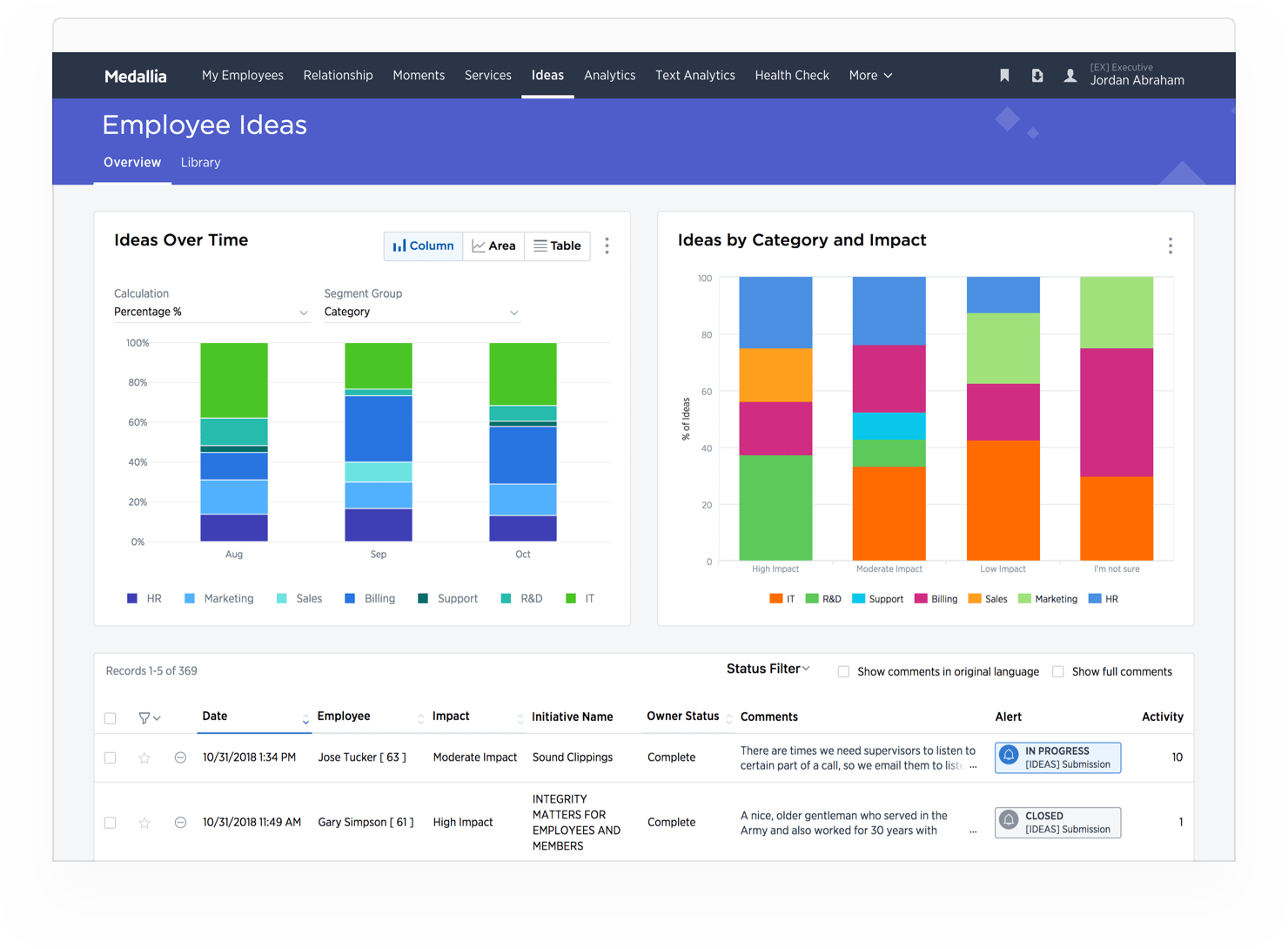Viewport: 1288px width, 949px height.
Task: Switch the Ideas Over Time chart to Table view
Action: [557, 246]
